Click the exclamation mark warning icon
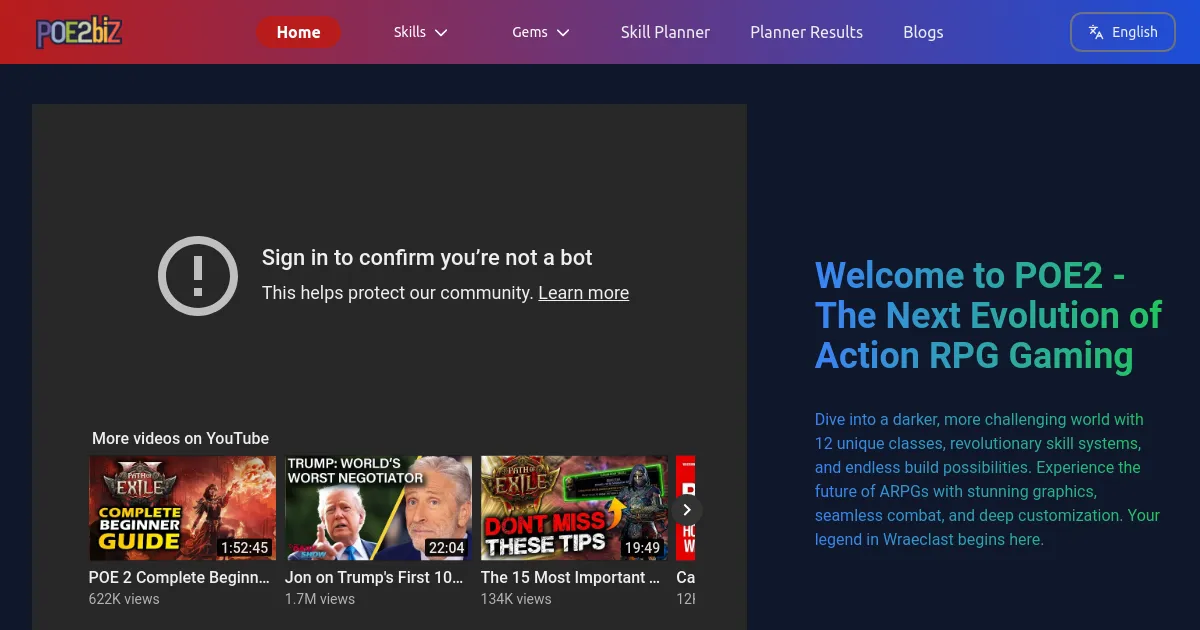Screen dimensions: 1200x630 [198, 276]
